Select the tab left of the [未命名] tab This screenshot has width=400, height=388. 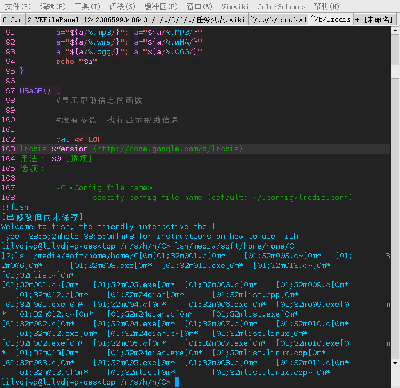pos(330,19)
